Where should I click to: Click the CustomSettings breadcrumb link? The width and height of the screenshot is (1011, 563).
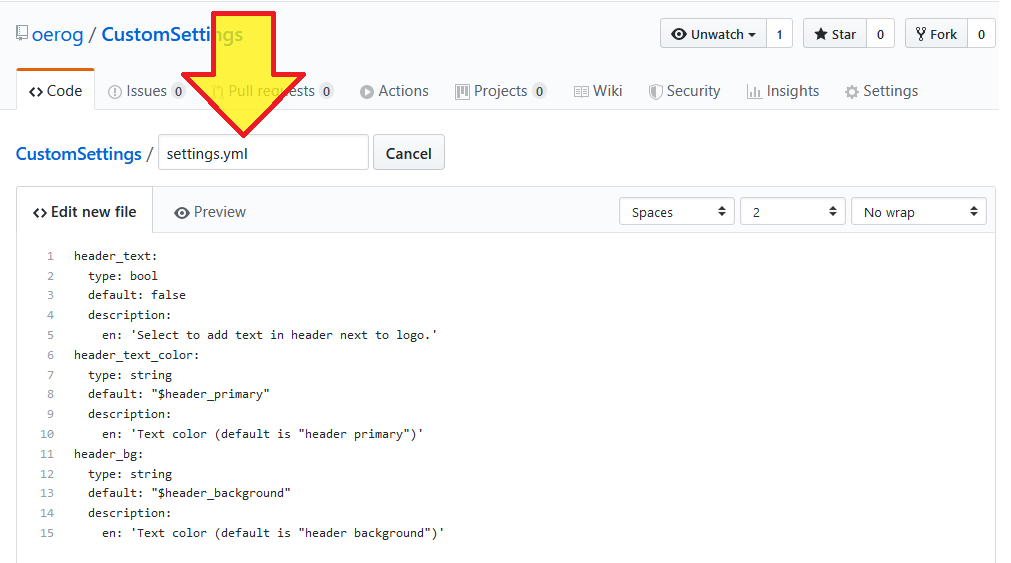[79, 153]
